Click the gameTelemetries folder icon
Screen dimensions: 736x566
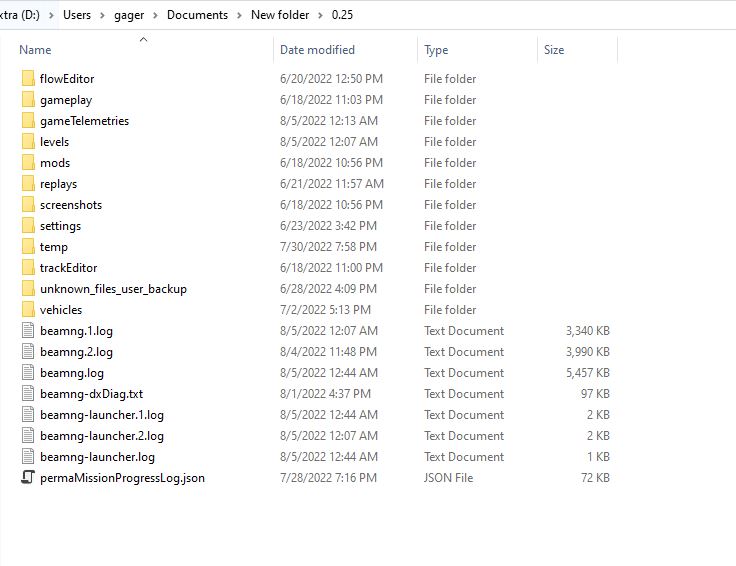coord(28,121)
